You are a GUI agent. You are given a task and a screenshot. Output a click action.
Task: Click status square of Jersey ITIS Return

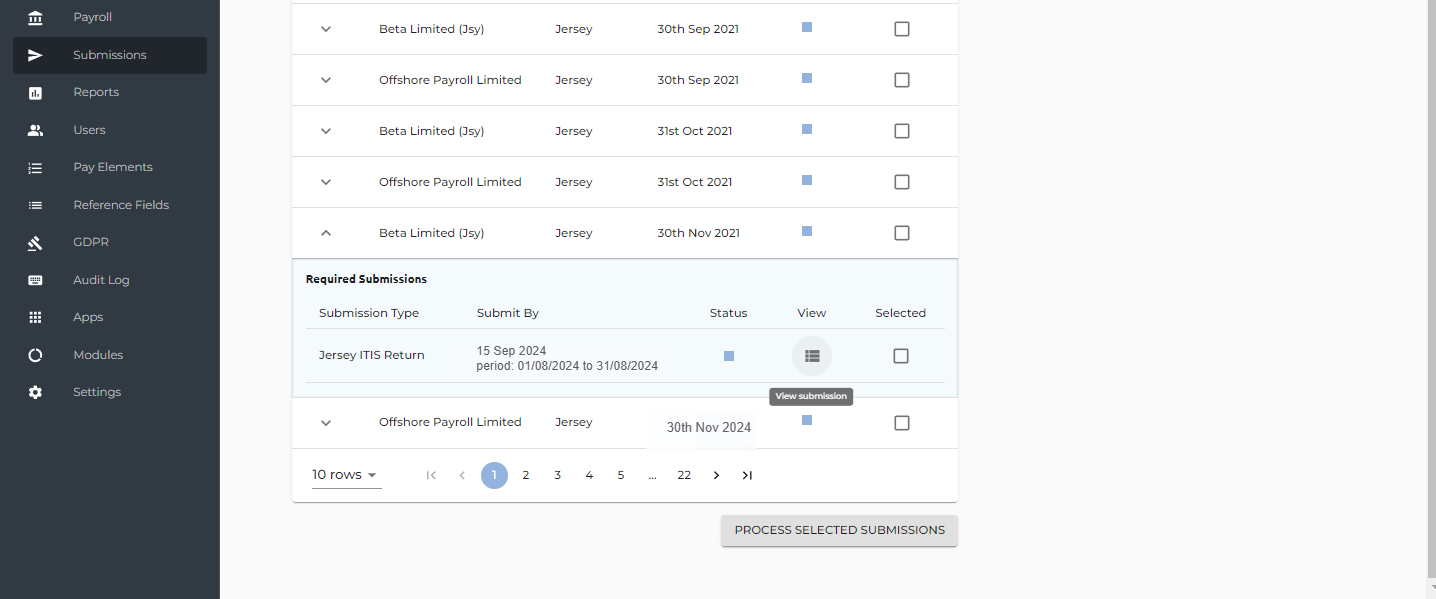click(x=729, y=356)
